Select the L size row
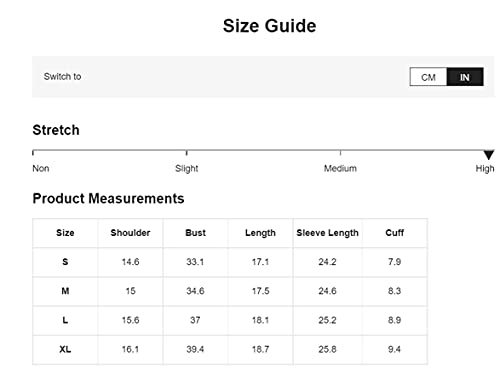Image resolution: width=500 pixels, height=380 pixels. (230, 320)
